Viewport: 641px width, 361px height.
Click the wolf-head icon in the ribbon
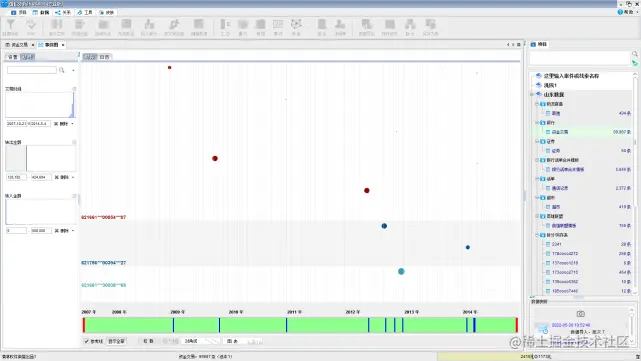click(296, 25)
